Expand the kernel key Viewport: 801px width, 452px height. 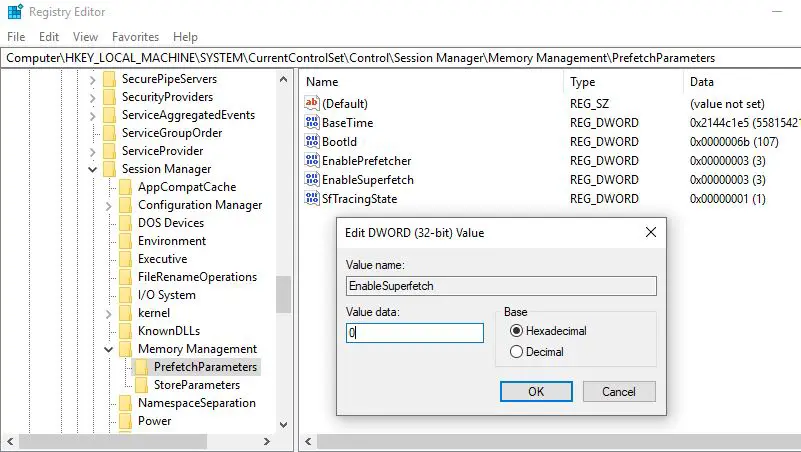click(108, 314)
